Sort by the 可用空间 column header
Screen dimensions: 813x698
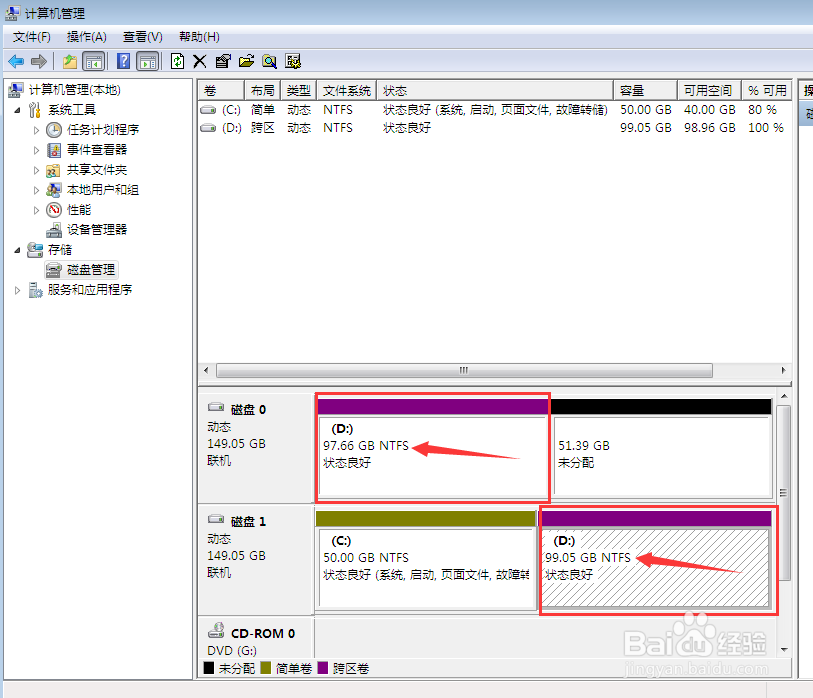click(710, 91)
